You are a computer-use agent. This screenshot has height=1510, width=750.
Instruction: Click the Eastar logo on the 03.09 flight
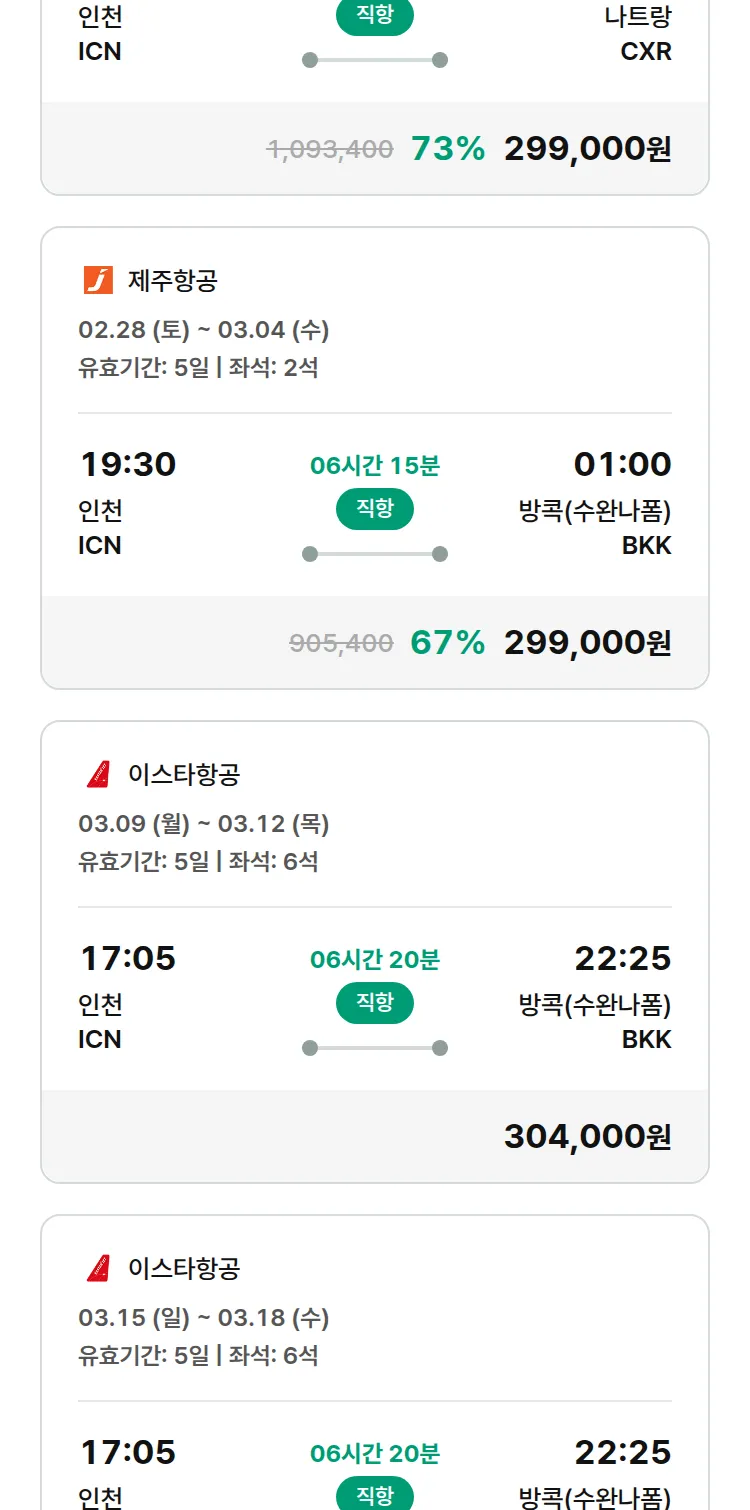click(x=98, y=774)
